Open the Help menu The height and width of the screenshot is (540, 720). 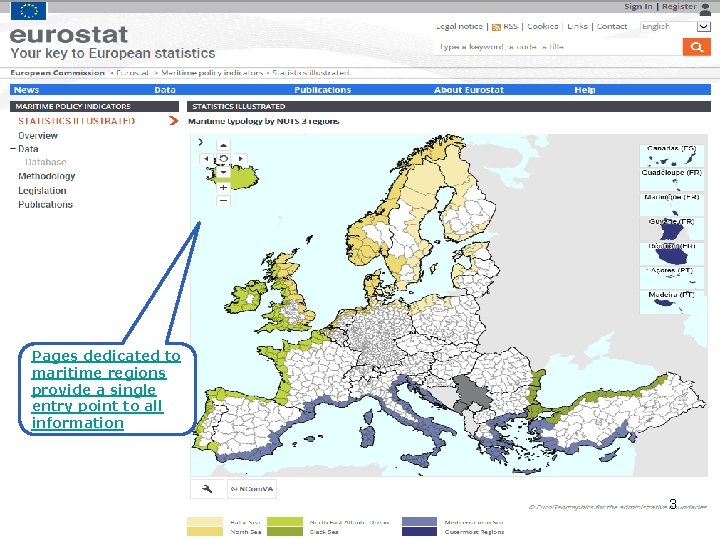[x=585, y=90]
